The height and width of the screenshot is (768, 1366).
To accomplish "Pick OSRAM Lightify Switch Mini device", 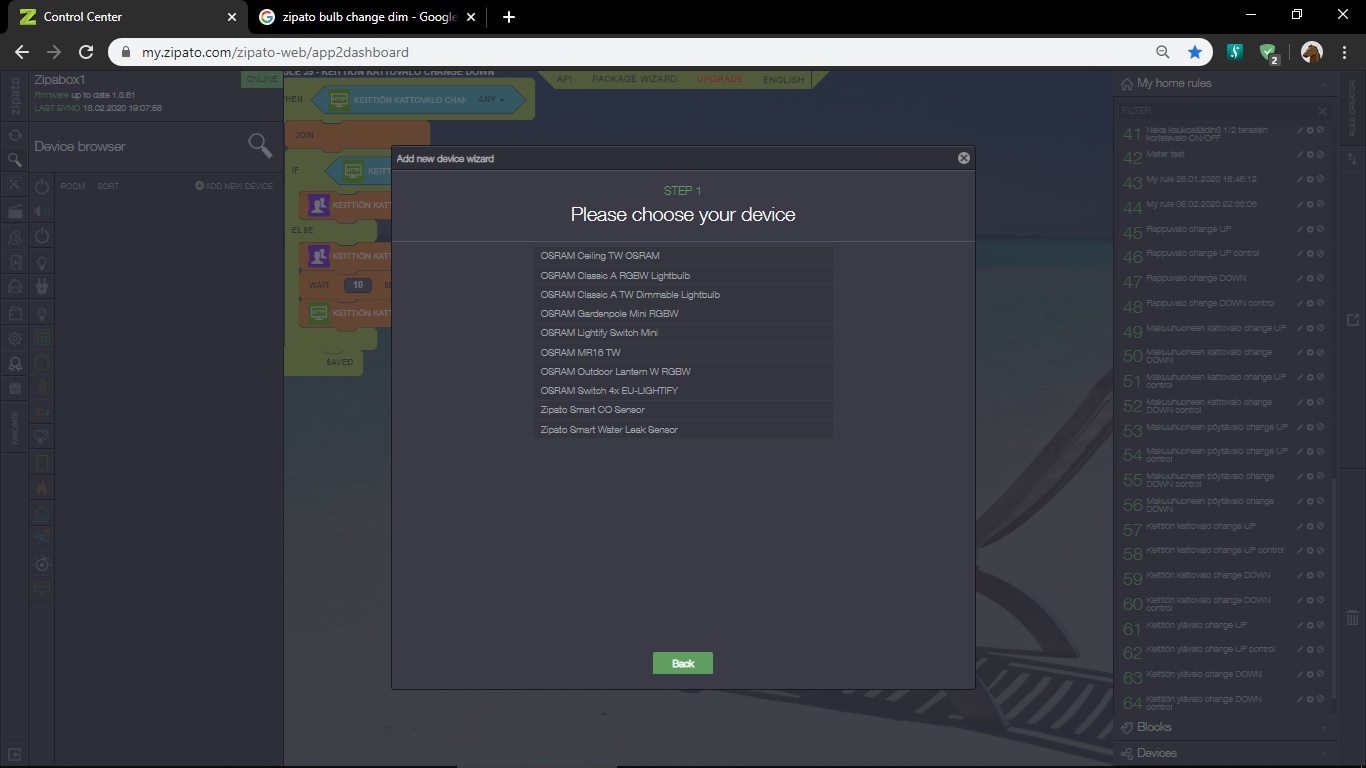I will coord(599,333).
